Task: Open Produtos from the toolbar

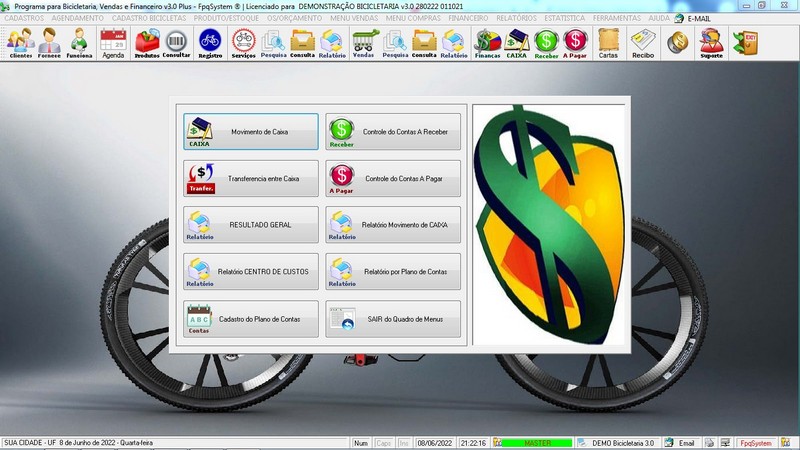Action: click(147, 43)
